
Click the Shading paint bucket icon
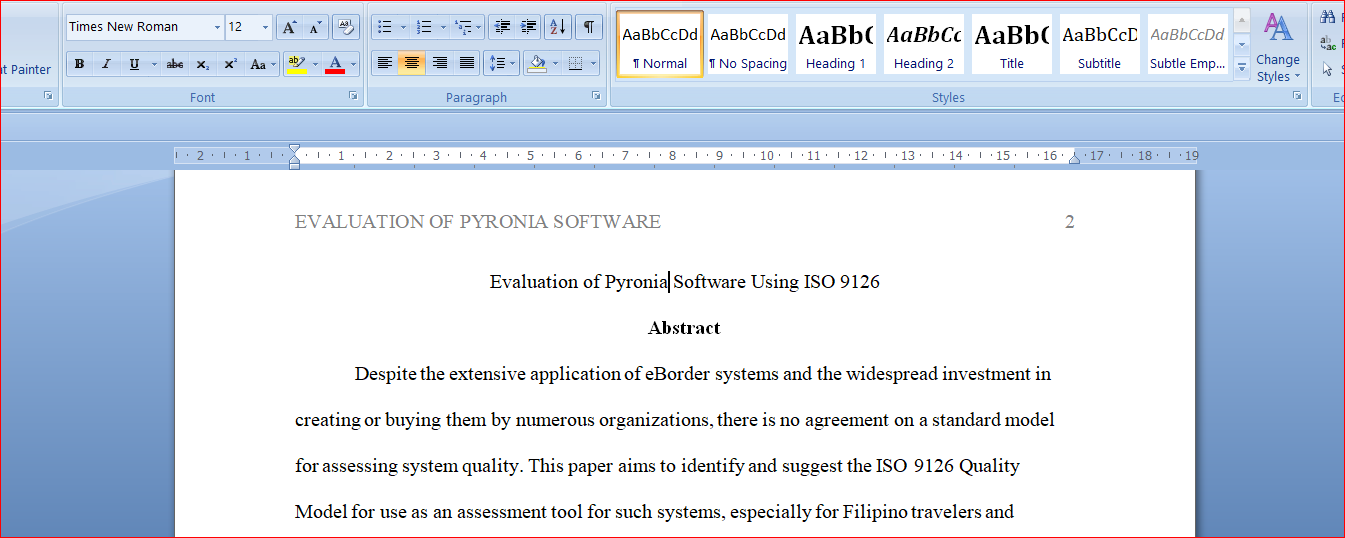click(537, 64)
